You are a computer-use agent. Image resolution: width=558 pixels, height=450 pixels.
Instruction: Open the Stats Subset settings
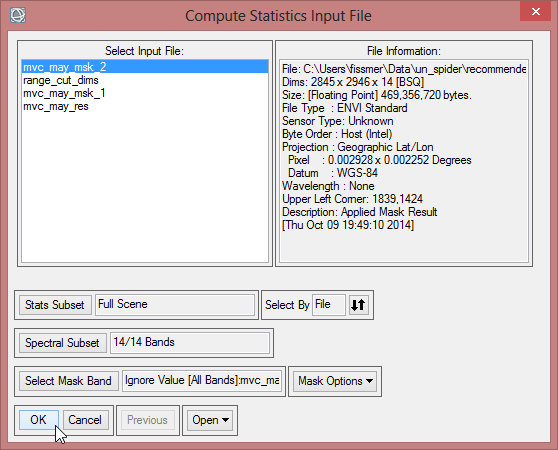pos(55,305)
